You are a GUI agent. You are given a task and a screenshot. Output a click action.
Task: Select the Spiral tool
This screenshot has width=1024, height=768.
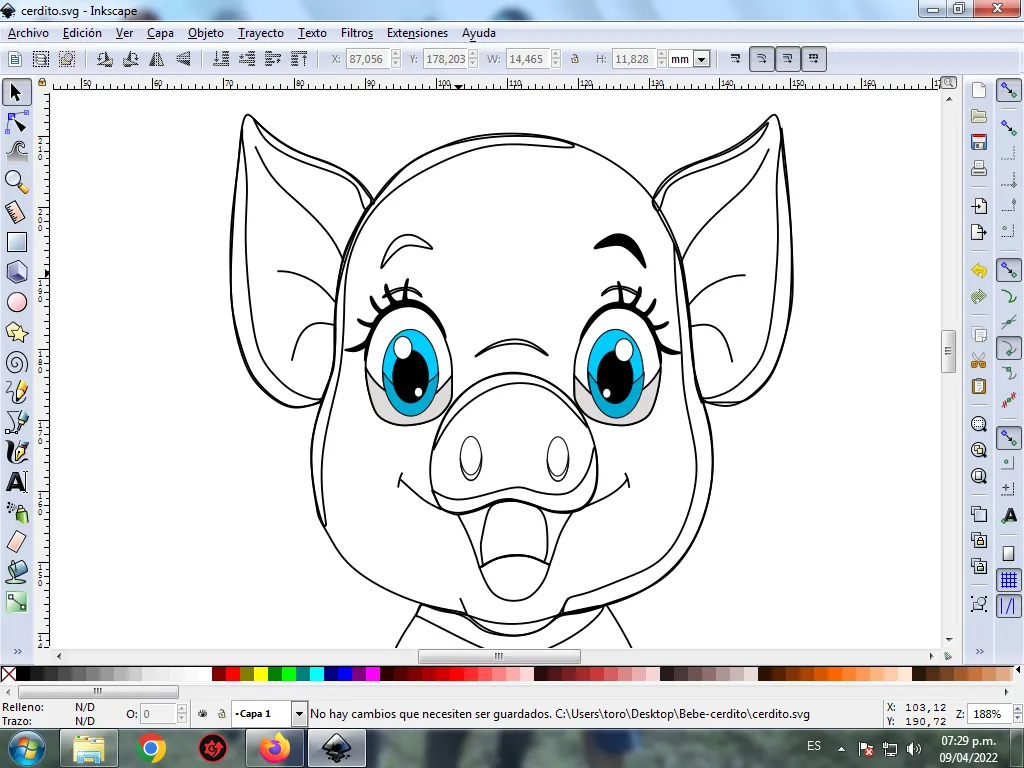pyautogui.click(x=16, y=362)
